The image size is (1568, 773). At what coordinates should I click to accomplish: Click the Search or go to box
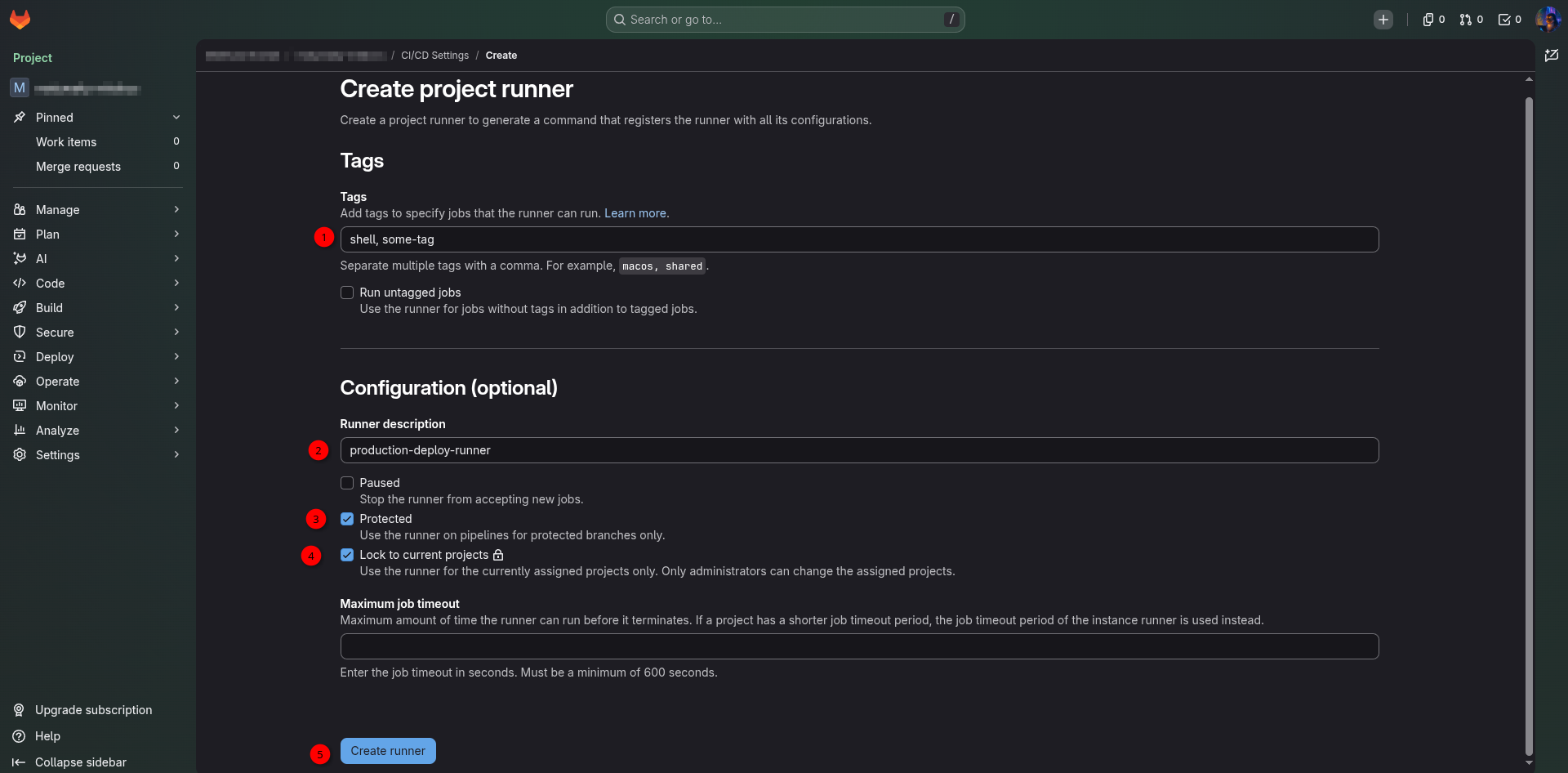785,20
